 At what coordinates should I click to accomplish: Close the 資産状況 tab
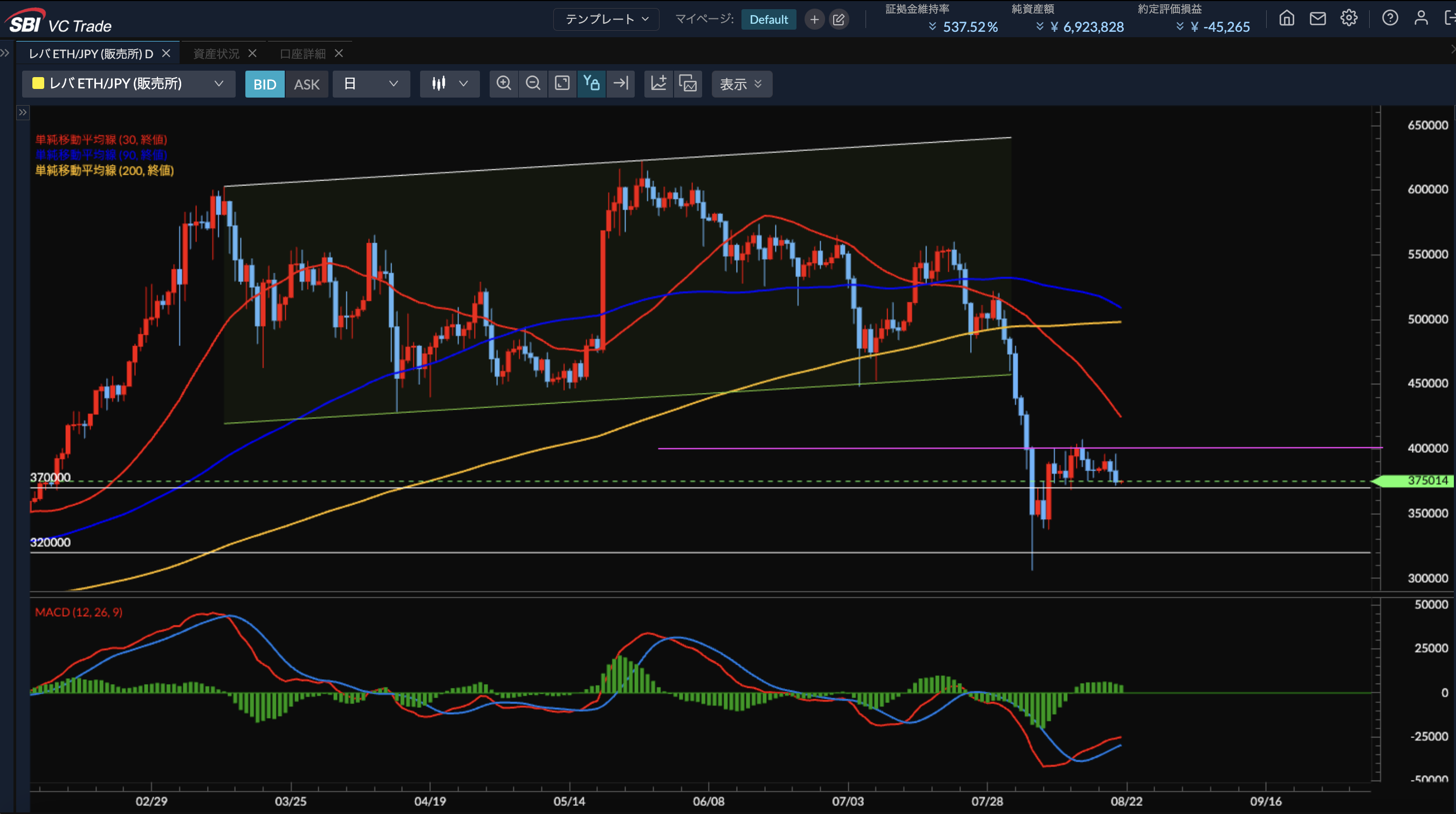coord(253,53)
